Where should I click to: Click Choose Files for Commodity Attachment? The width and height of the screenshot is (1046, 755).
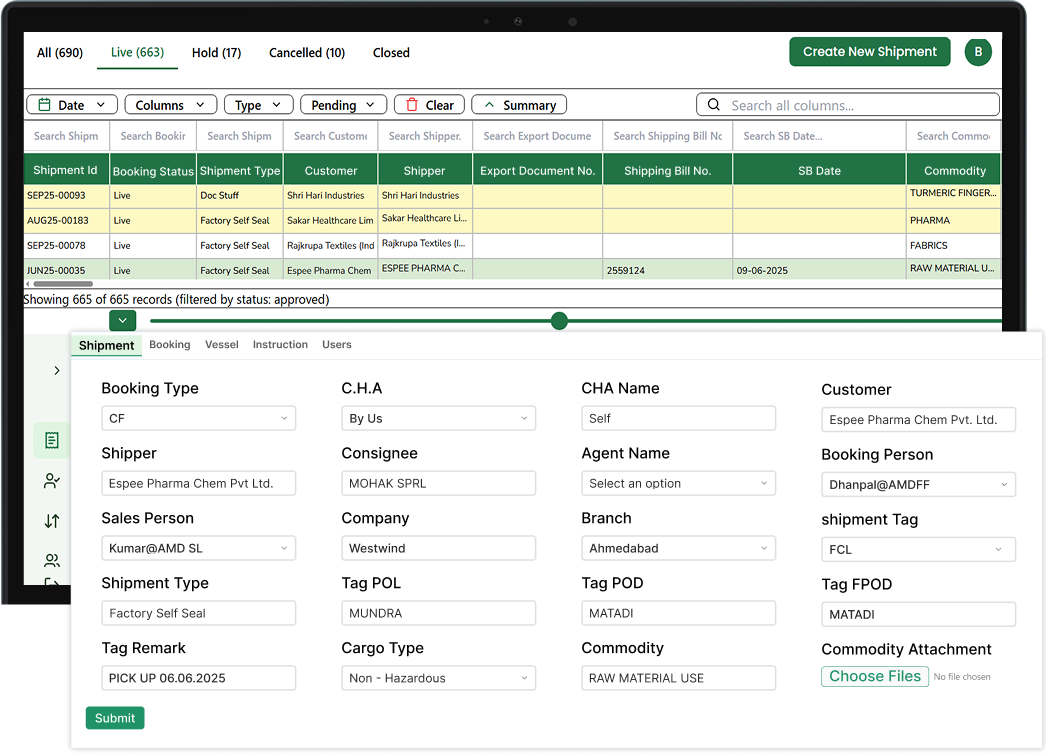pos(874,676)
